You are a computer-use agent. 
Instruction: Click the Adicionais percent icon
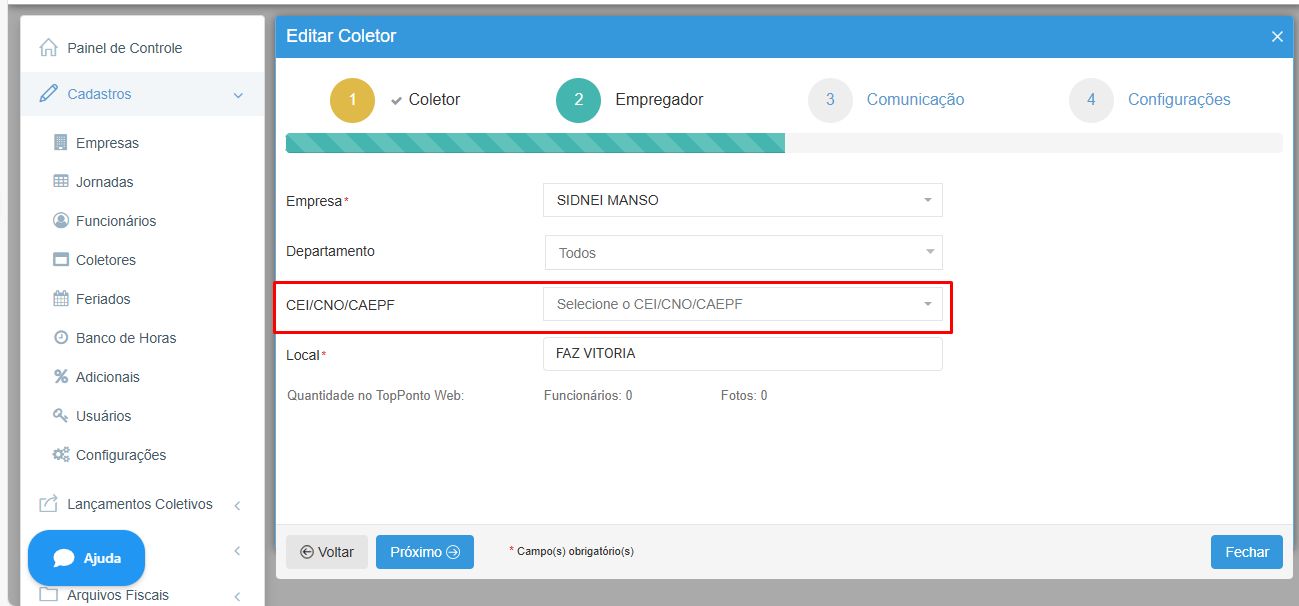[x=60, y=377]
